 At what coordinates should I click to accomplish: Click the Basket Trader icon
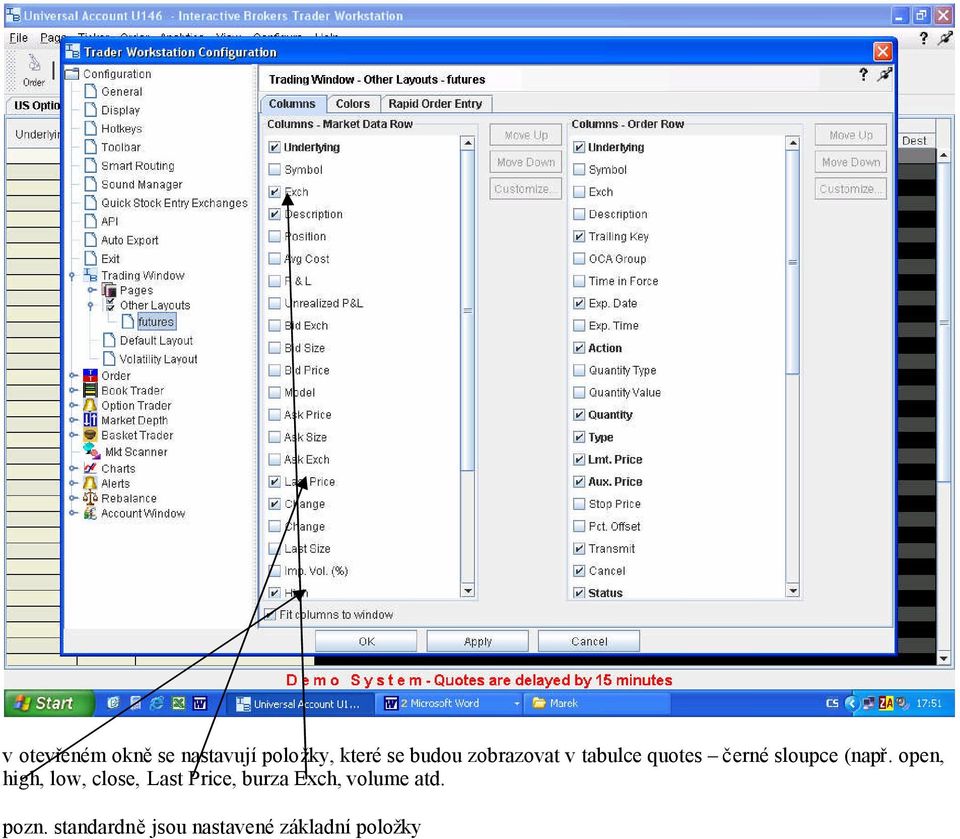[90, 435]
